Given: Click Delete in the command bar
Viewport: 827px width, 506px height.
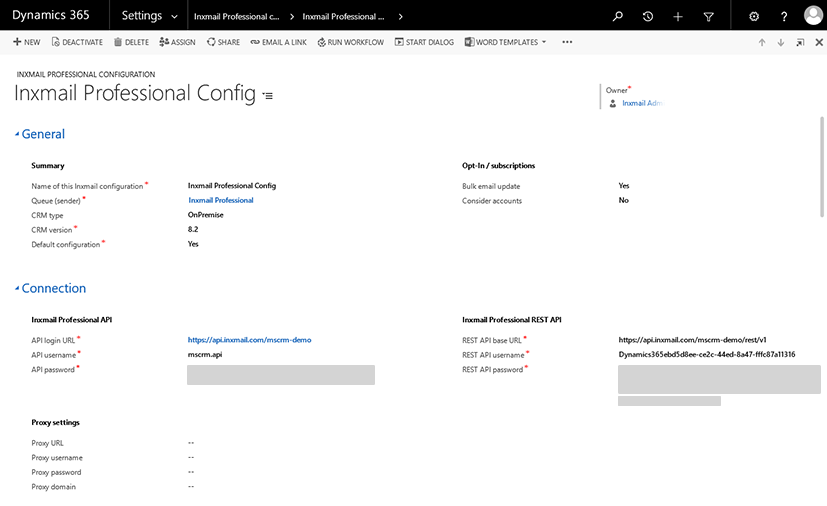Looking at the screenshot, I should click(131, 42).
